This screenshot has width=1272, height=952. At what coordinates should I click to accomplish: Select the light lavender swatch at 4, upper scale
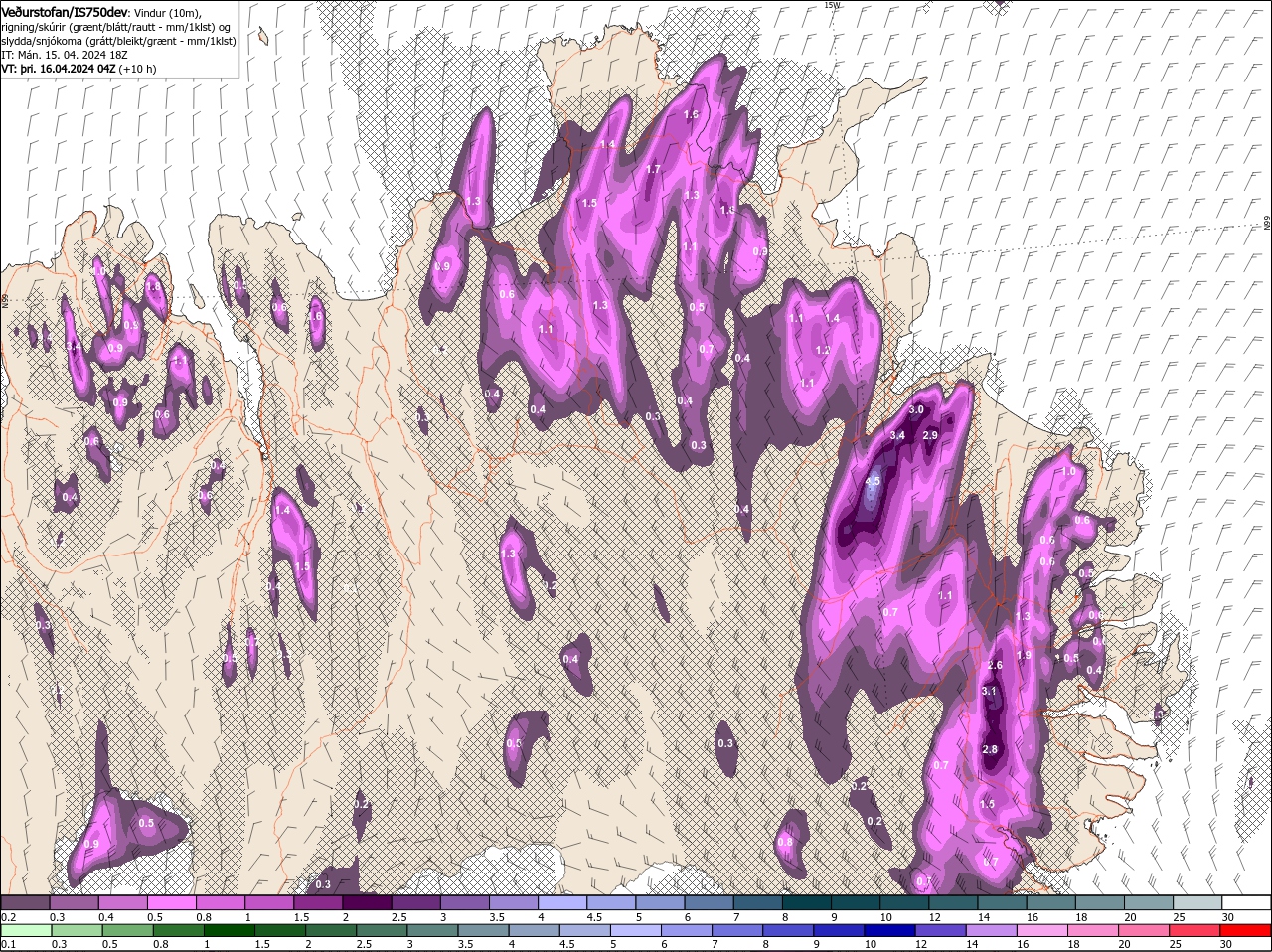point(563,902)
